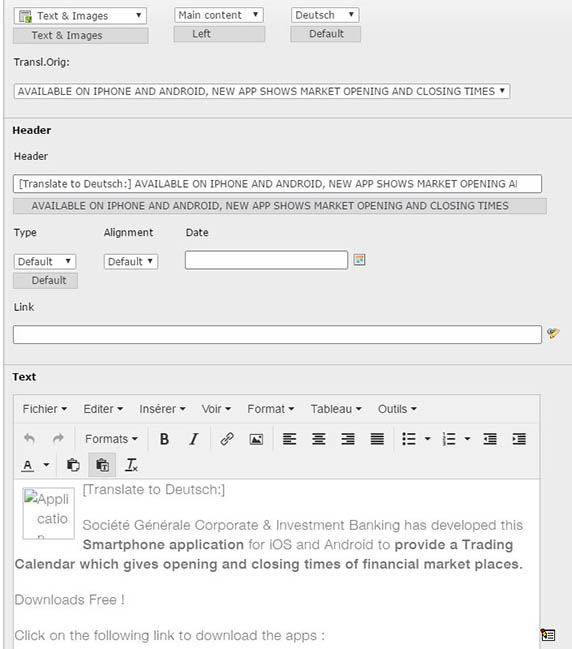This screenshot has height=649, width=572.
Task: Click the '[Translate to Deutsch:]' text in editor
Action: (154, 490)
